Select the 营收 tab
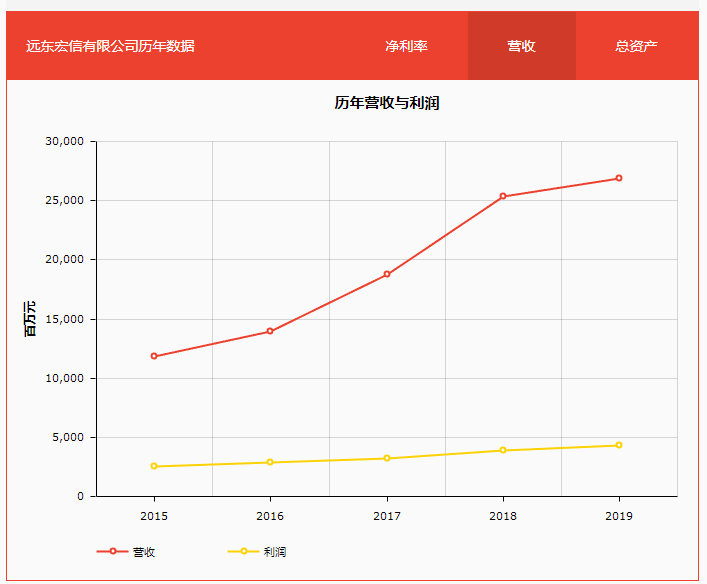Viewport: 707px width, 584px height. [x=521, y=46]
